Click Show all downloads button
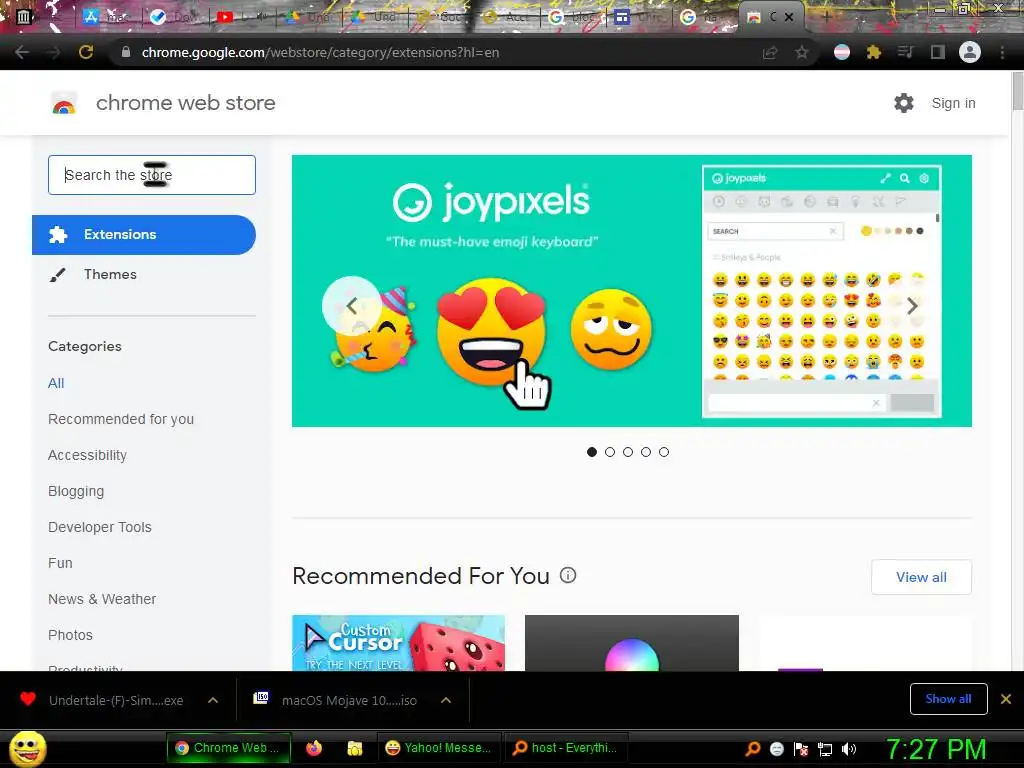Image resolution: width=1024 pixels, height=768 pixels. click(948, 699)
